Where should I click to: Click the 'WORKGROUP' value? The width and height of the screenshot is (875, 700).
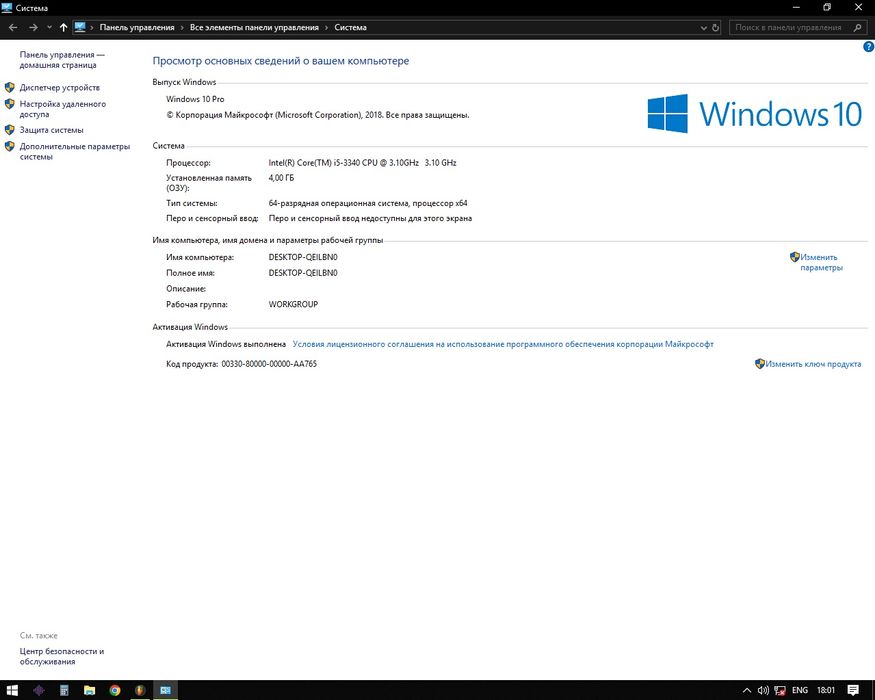[293, 304]
